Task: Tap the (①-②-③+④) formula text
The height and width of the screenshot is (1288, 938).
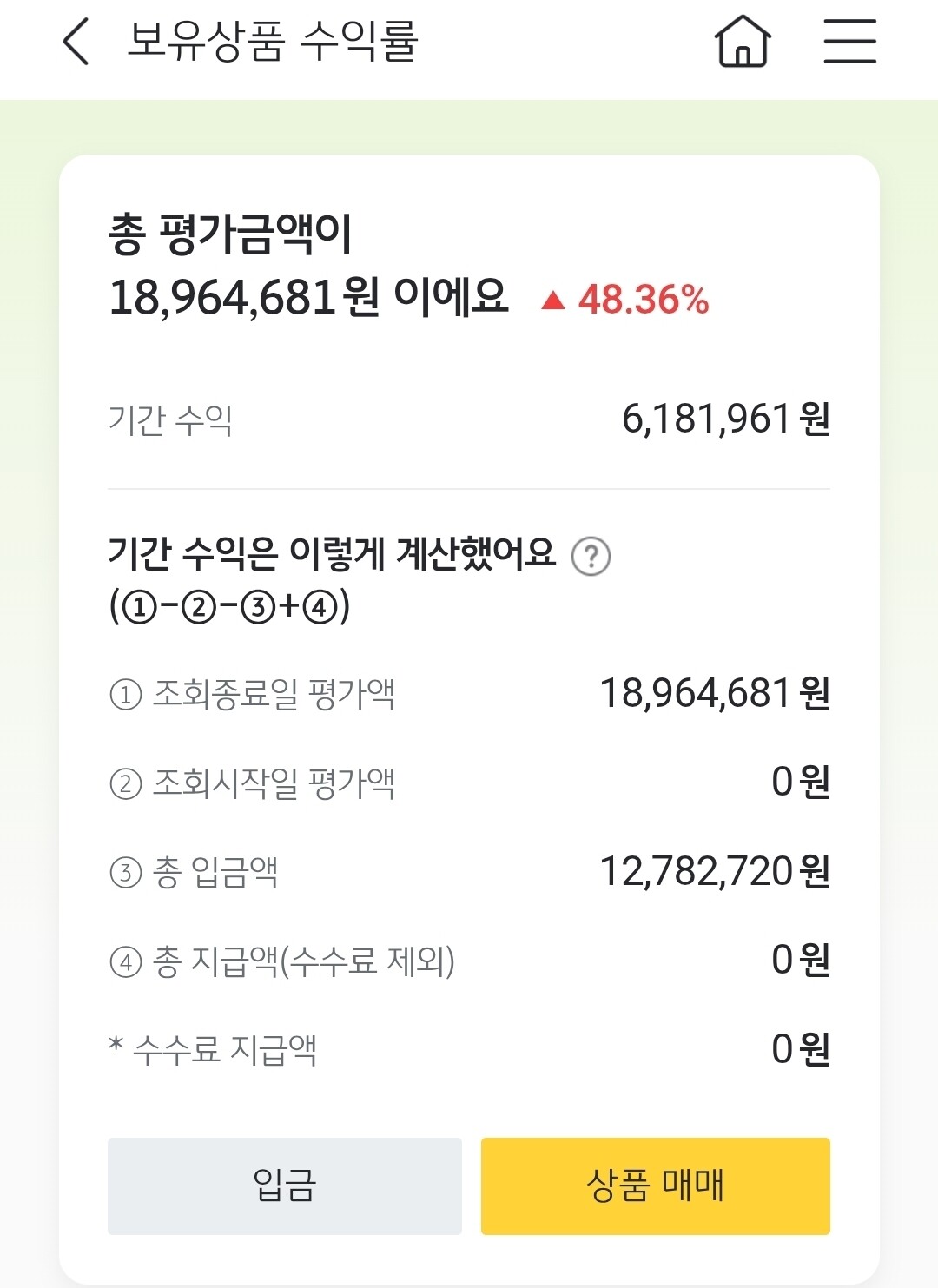Action: pyautogui.click(x=229, y=606)
